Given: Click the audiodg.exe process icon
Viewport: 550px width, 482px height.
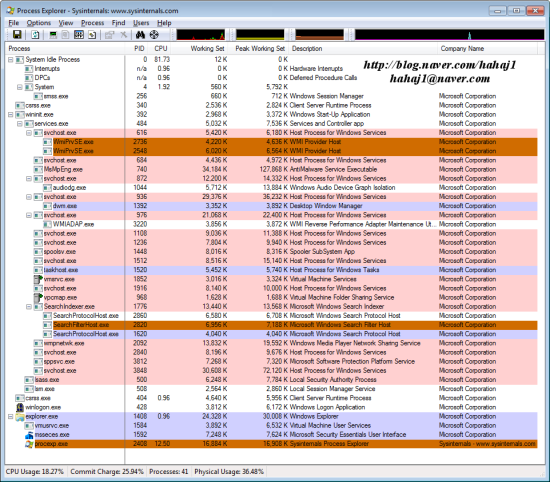Looking at the screenshot, I should click(x=47, y=188).
